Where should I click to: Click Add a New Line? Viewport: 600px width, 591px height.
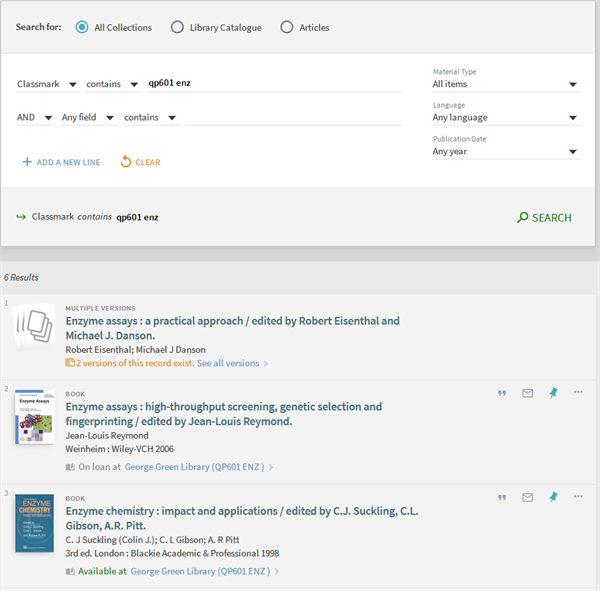61,162
